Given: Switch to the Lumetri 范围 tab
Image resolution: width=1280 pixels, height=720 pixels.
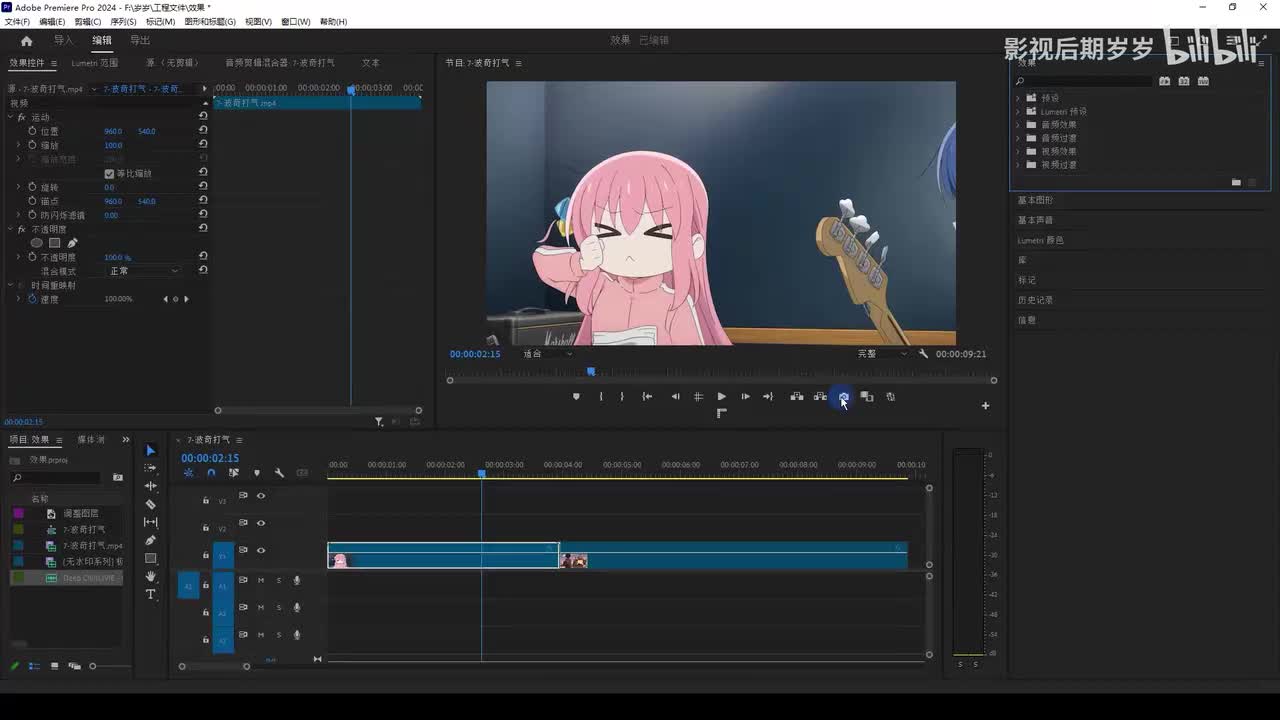Looking at the screenshot, I should (x=94, y=63).
